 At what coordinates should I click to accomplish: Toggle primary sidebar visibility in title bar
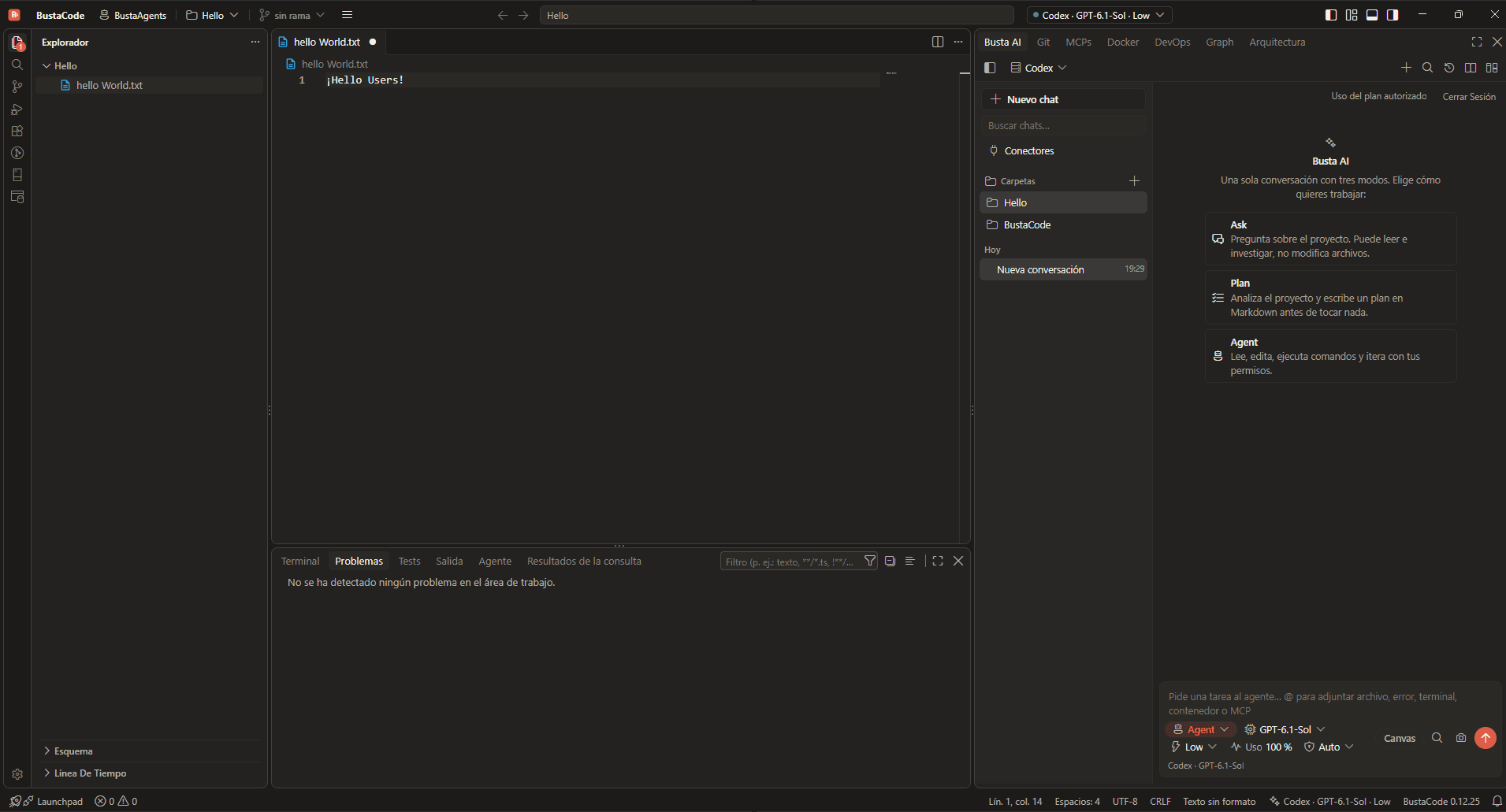pos(1331,15)
